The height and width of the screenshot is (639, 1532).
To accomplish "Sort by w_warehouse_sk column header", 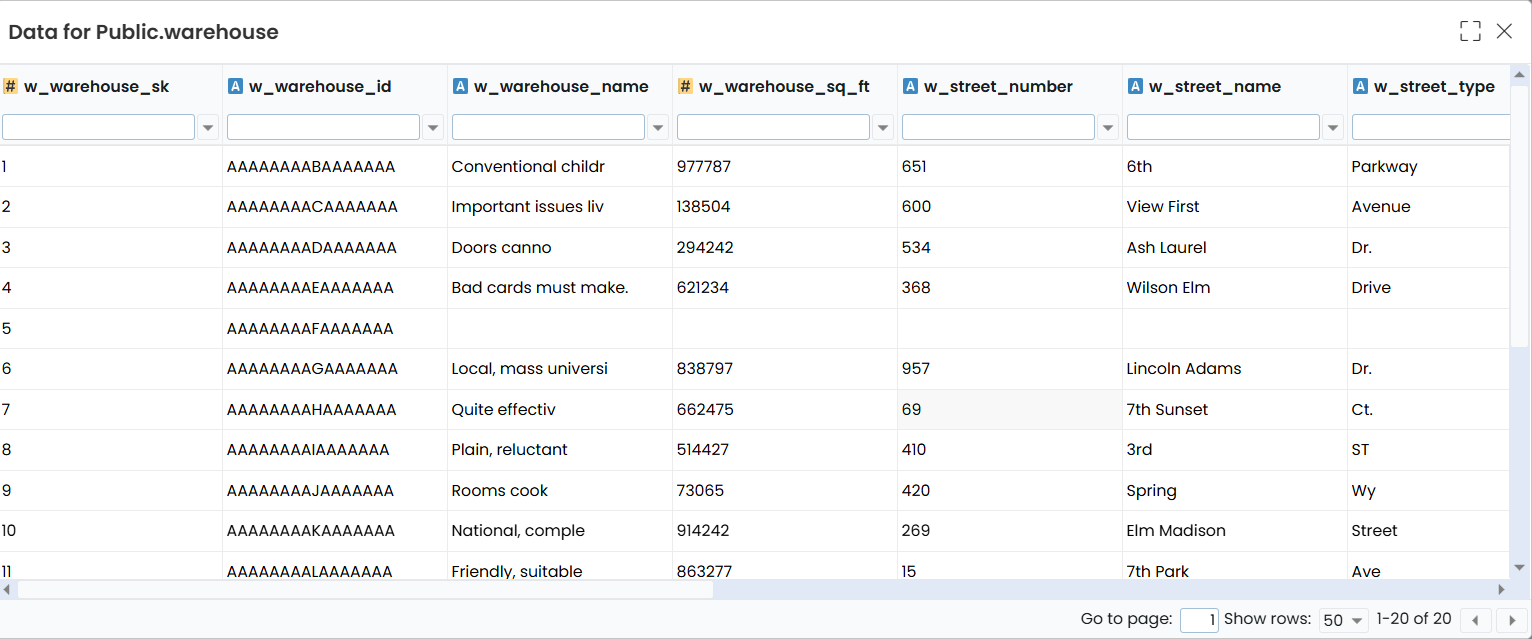I will point(96,86).
